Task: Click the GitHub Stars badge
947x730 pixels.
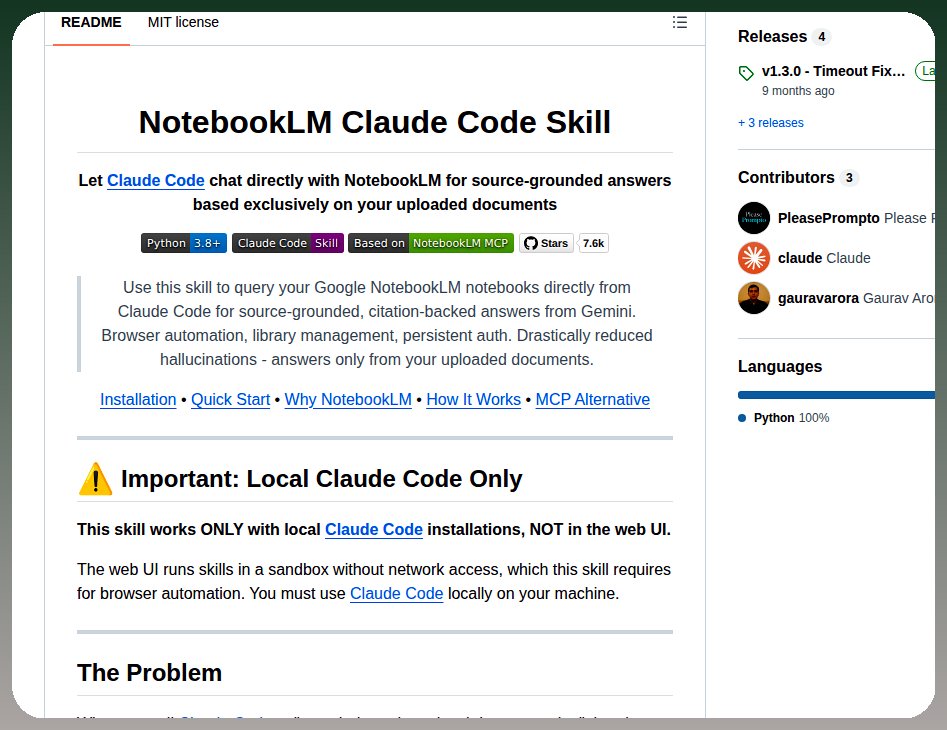Action: [x=546, y=243]
